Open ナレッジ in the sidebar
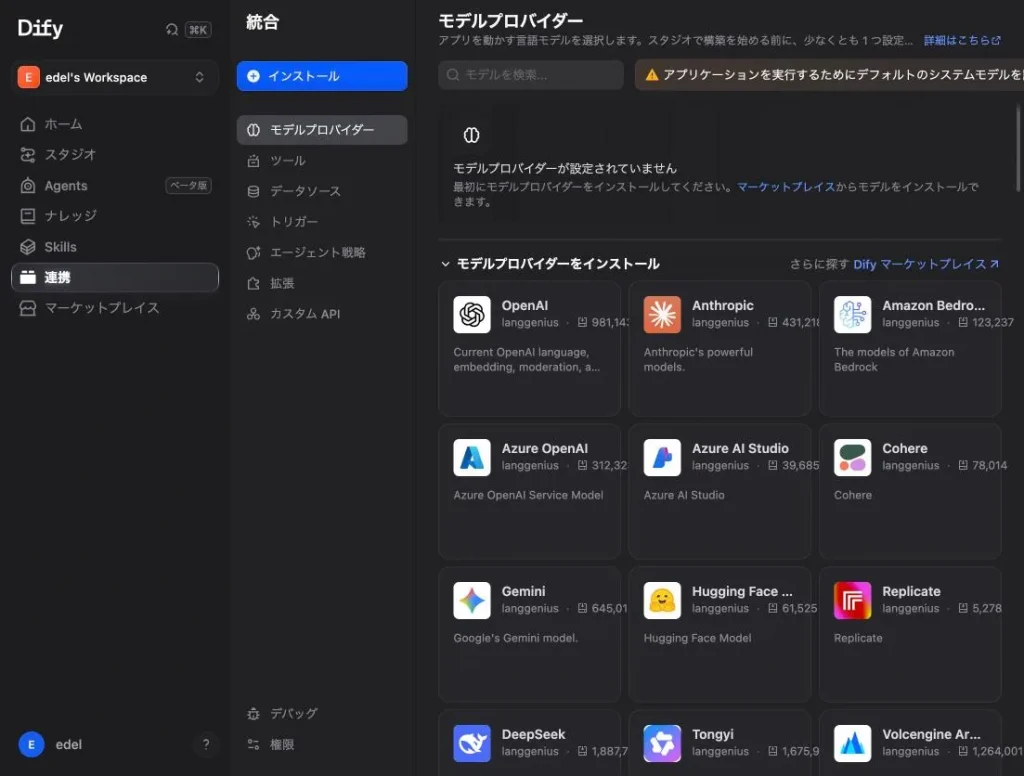1024x776 pixels. coord(115,216)
